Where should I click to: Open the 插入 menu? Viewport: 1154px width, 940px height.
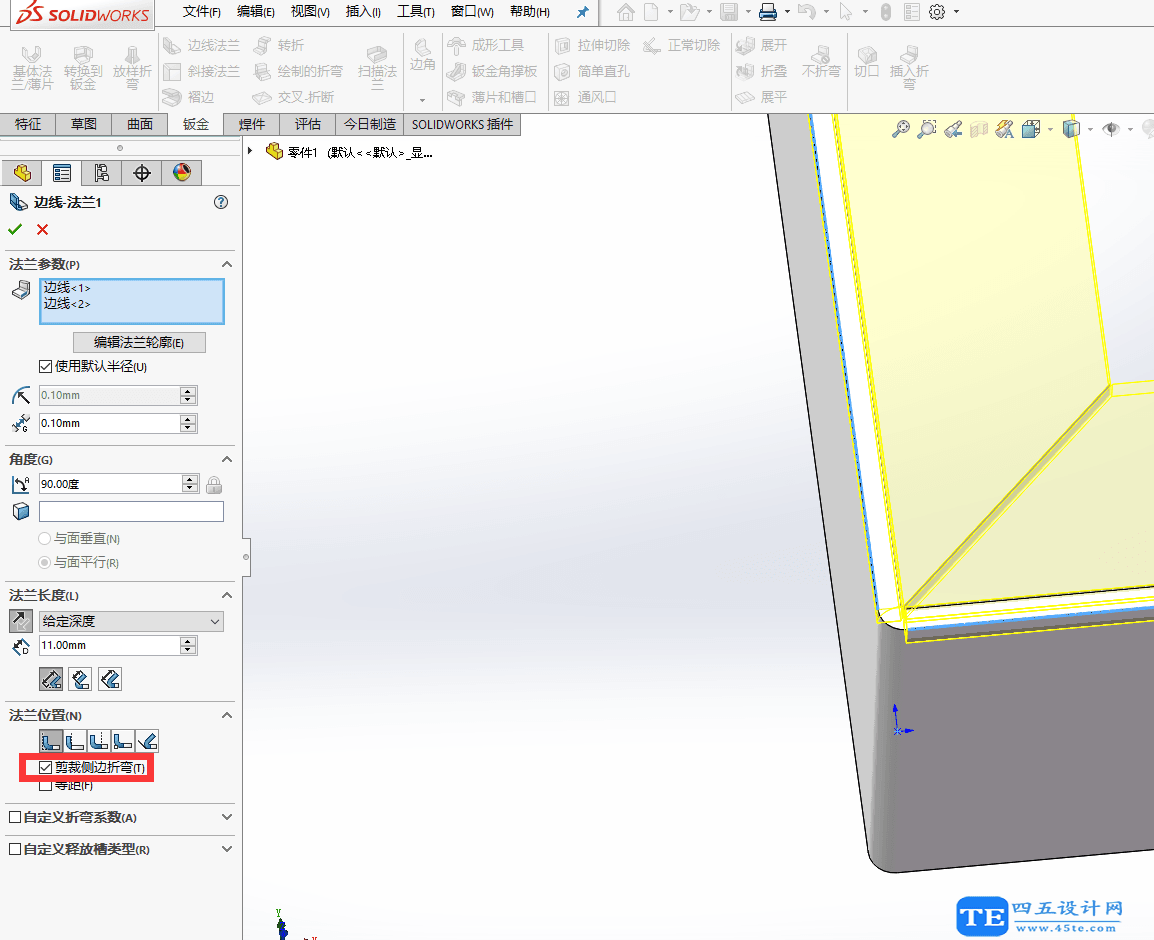(x=362, y=12)
